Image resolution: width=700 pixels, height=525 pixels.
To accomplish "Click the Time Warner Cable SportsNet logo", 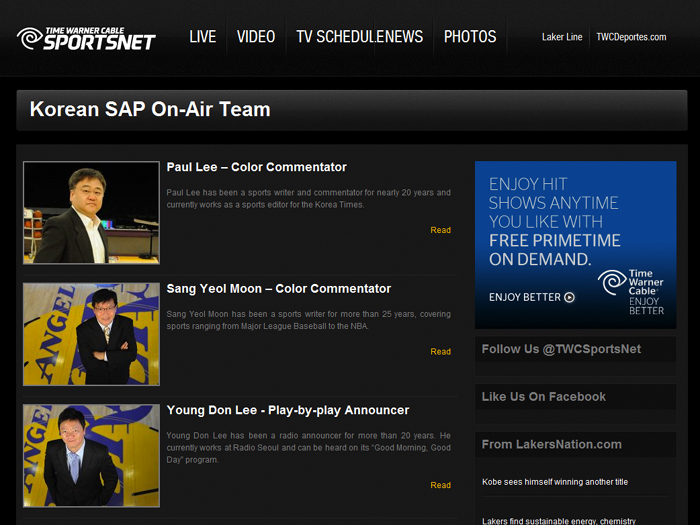I will [x=86, y=38].
